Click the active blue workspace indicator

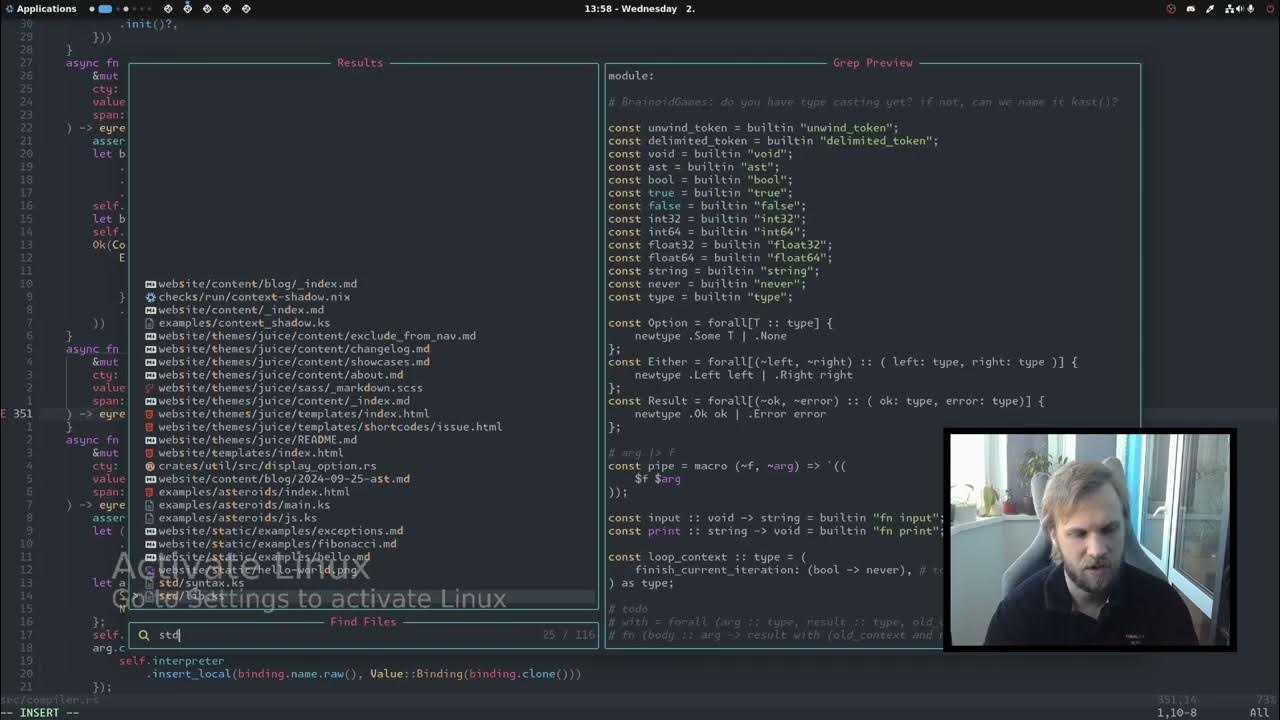(105, 8)
